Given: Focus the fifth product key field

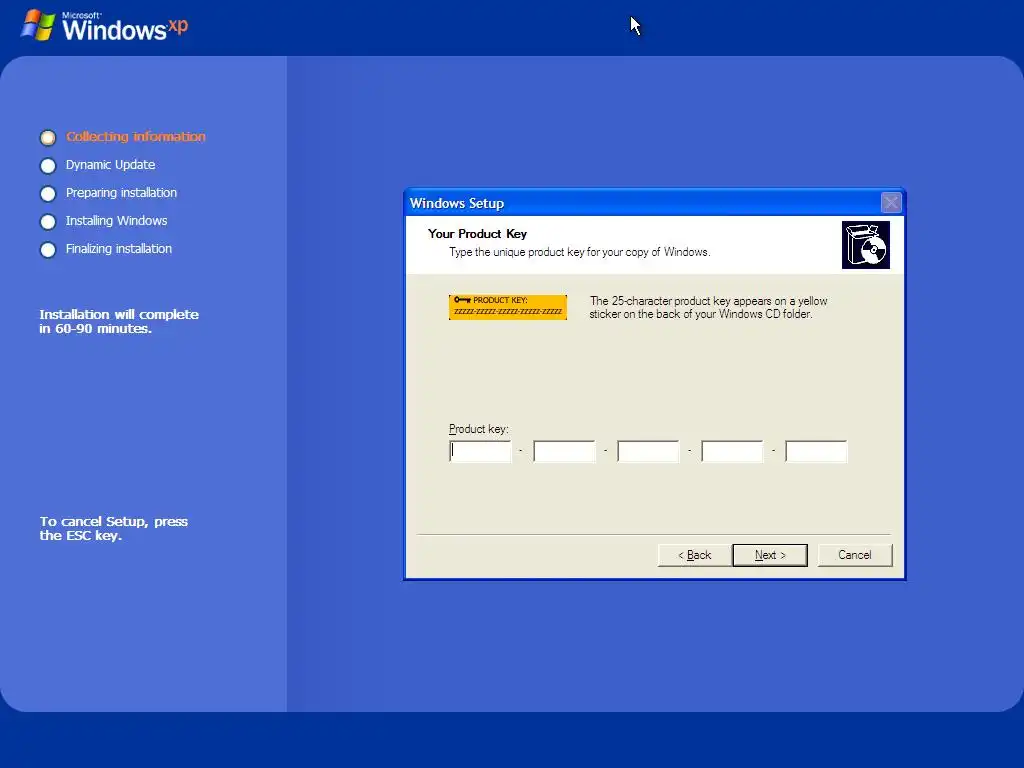Looking at the screenshot, I should pos(816,451).
